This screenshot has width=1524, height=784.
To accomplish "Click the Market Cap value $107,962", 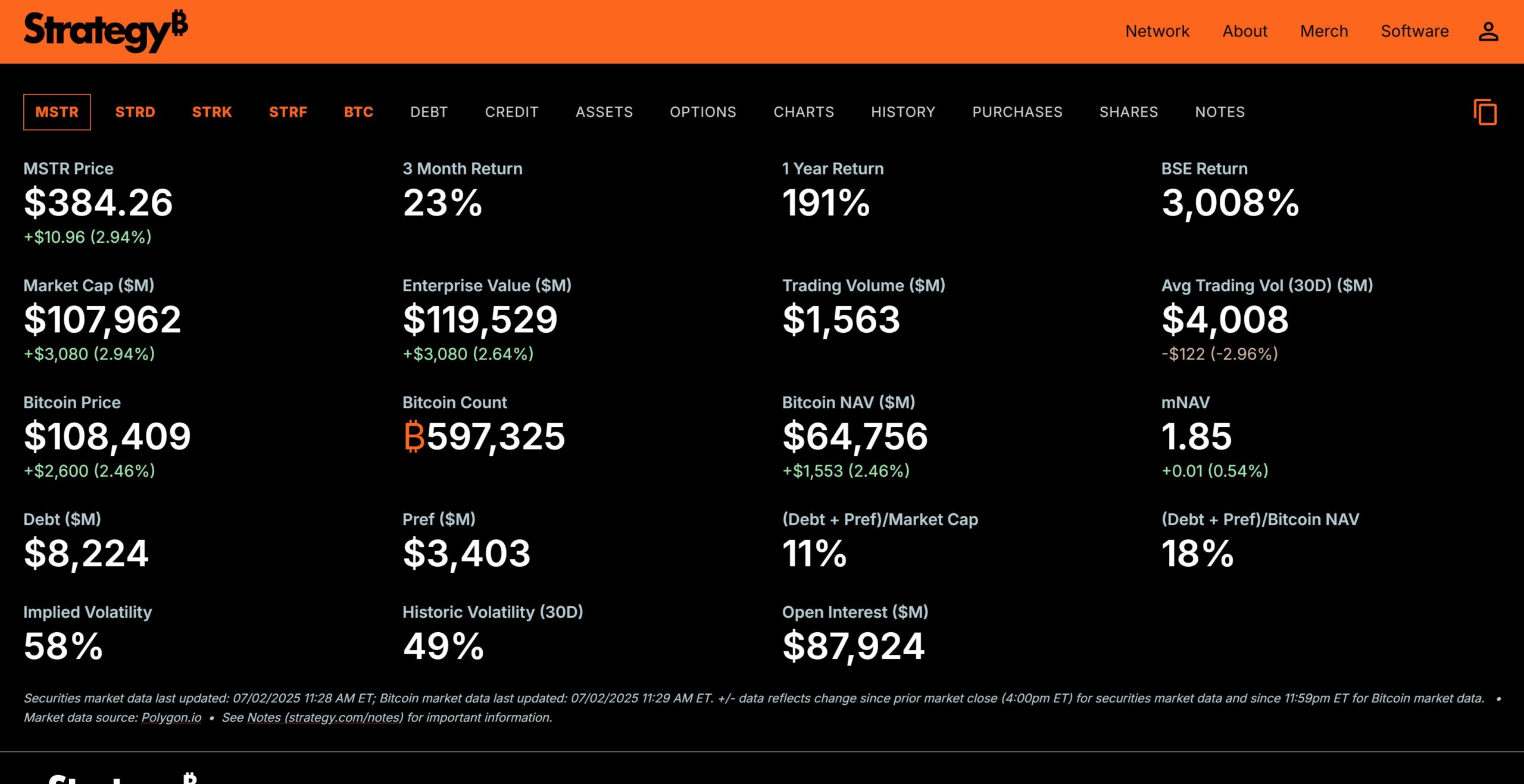I will pos(102,320).
